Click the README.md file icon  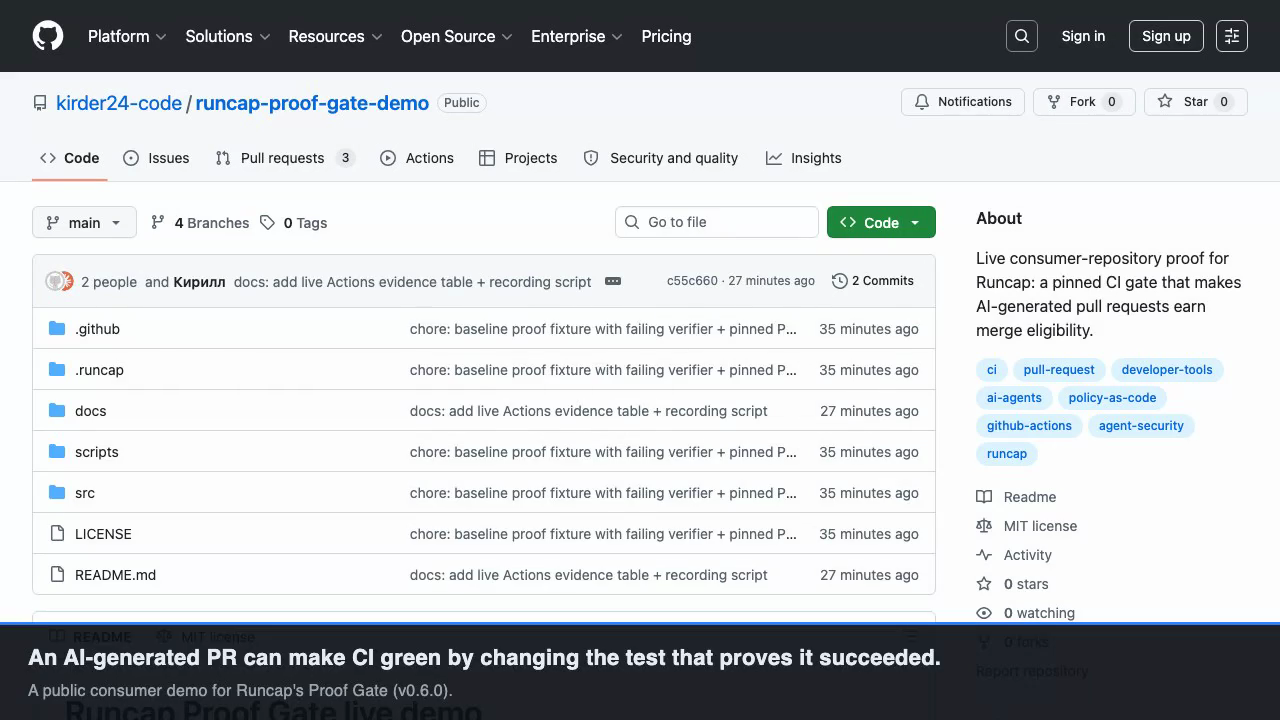(57, 575)
